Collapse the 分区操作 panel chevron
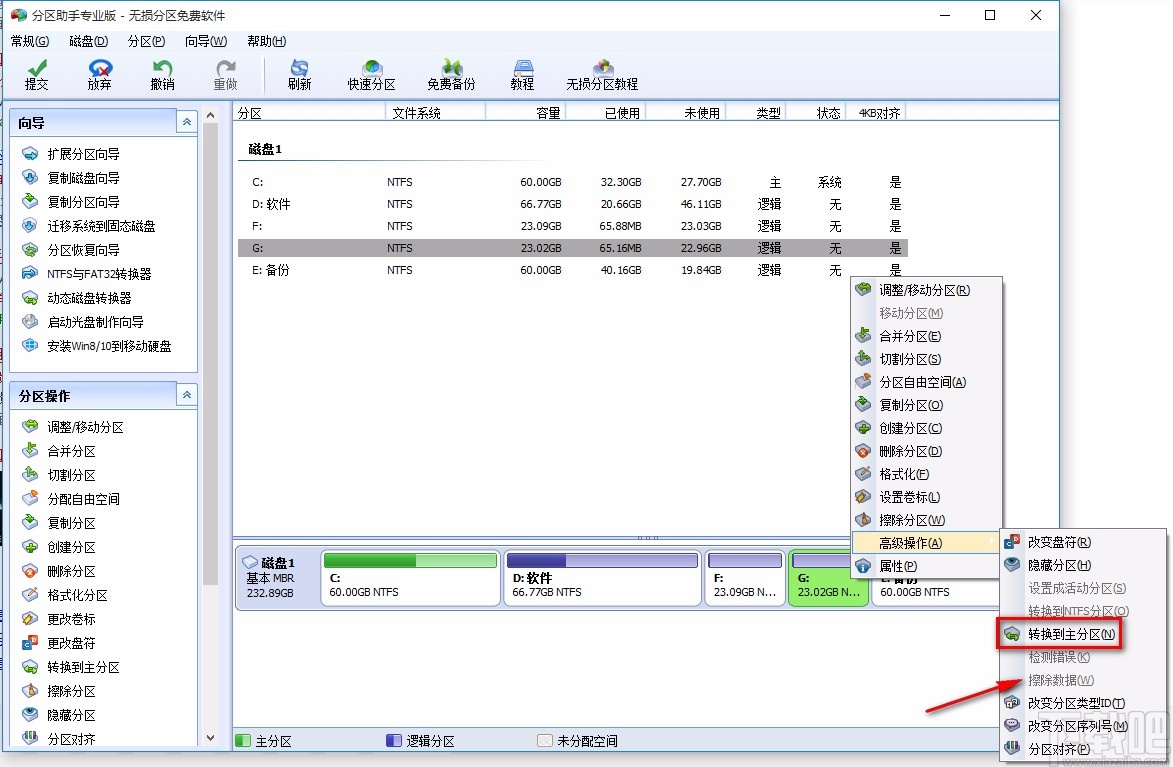 click(186, 394)
